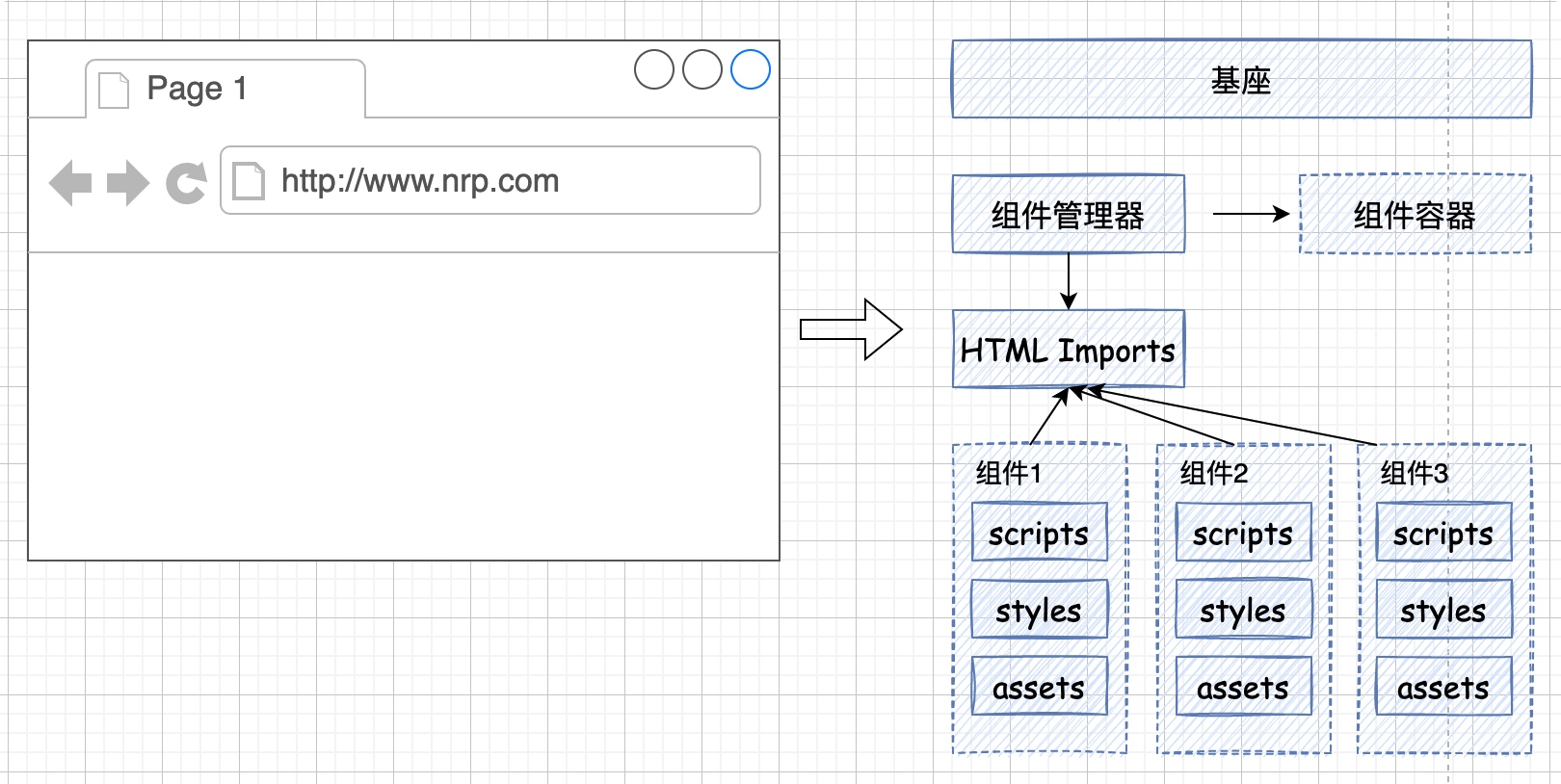Click the leftmost gray circle window button
The image size is (1561, 784).
[x=654, y=69]
